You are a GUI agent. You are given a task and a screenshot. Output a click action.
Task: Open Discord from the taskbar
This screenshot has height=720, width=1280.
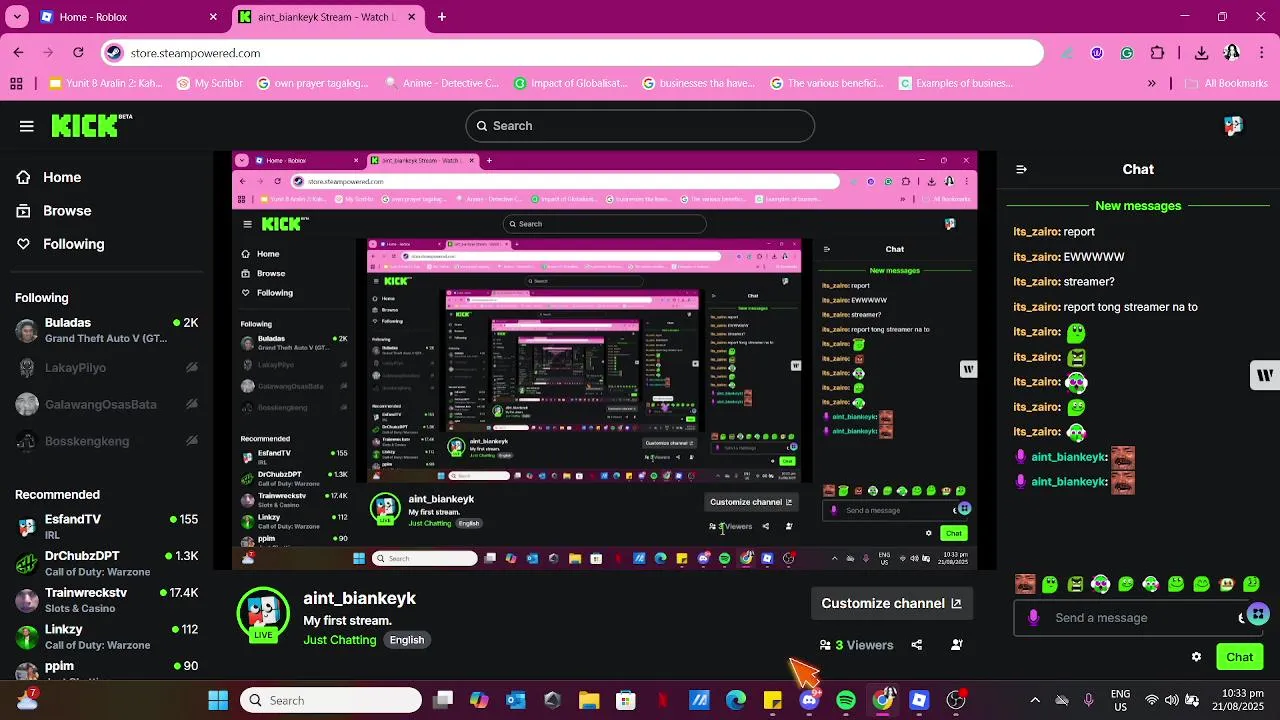[x=809, y=700]
